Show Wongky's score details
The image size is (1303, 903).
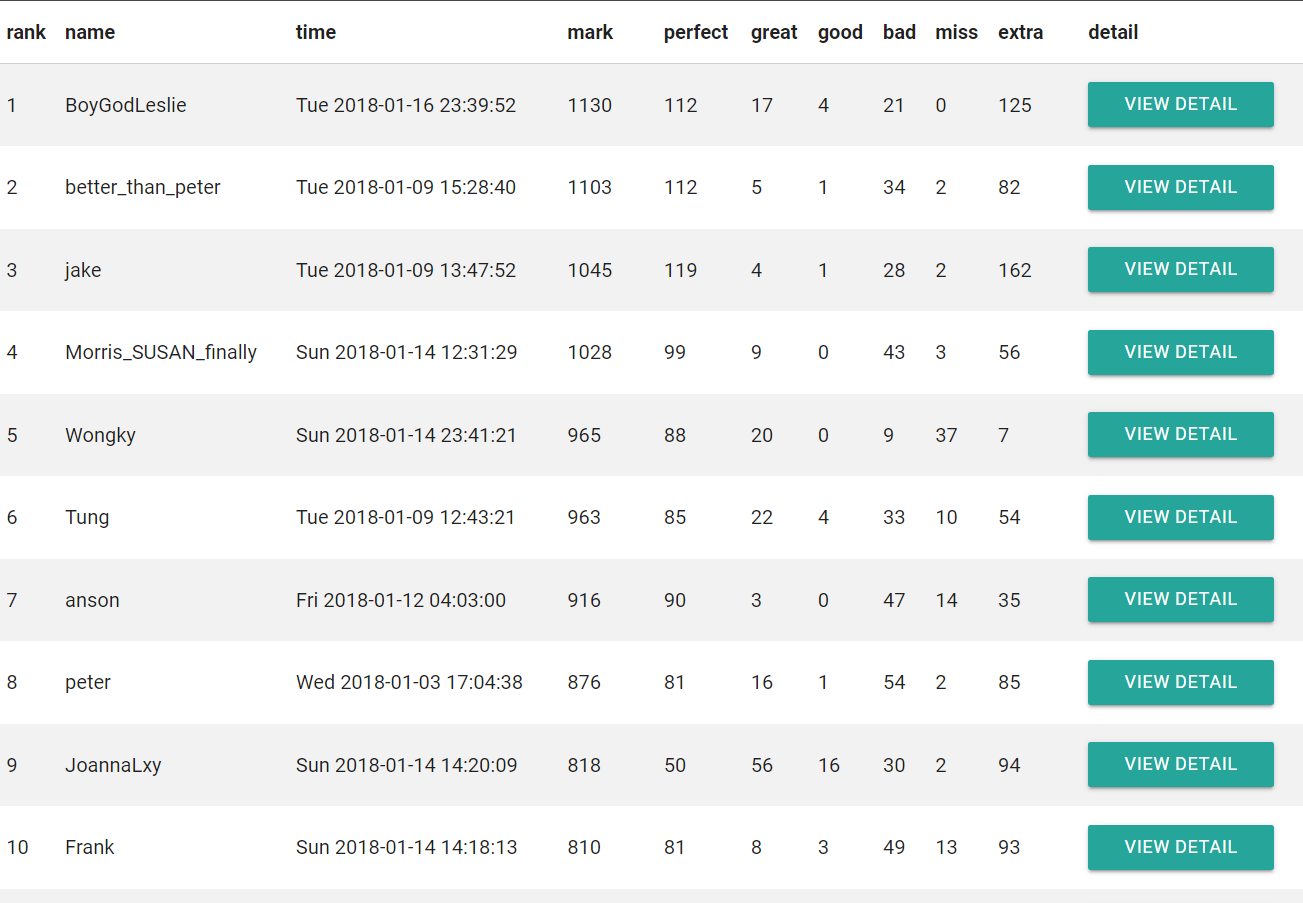1180,435
